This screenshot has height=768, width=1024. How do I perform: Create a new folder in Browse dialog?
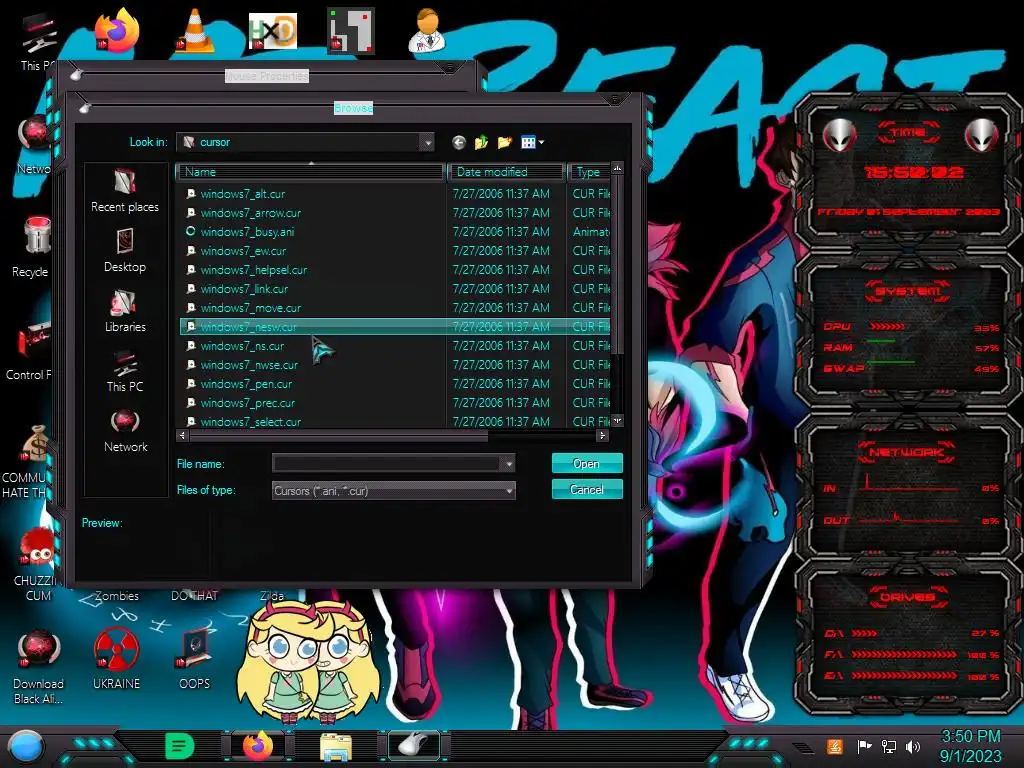coord(504,142)
